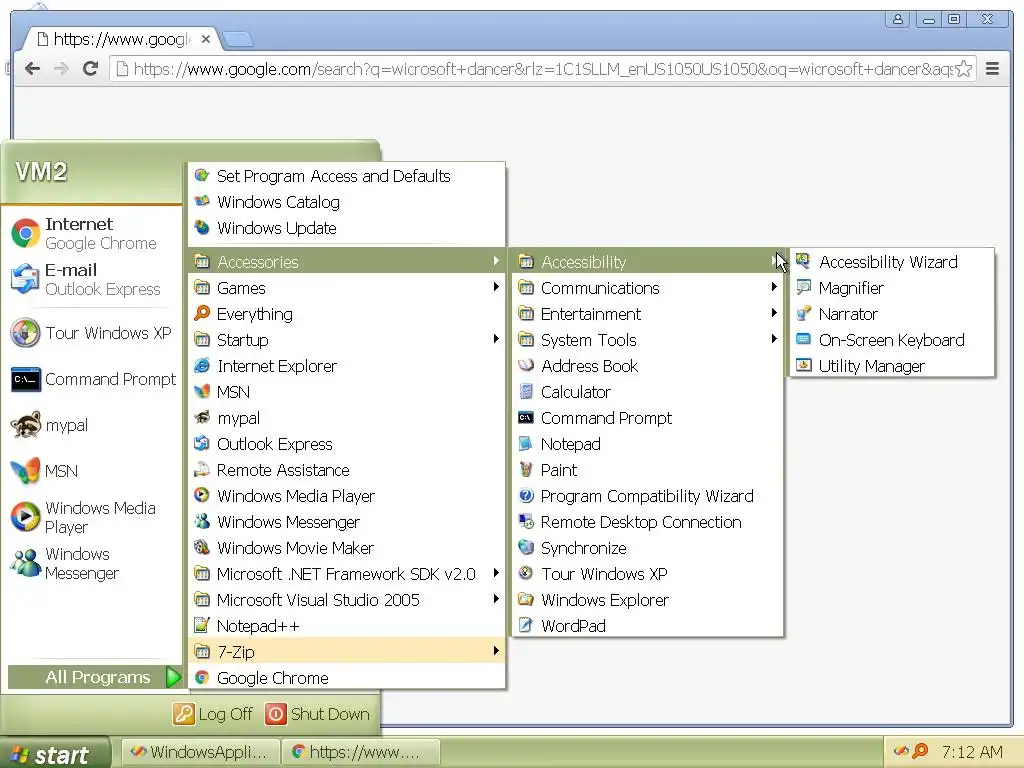Click the Notepad++ icon
Image resolution: width=1024 pixels, height=768 pixels.
click(x=202, y=625)
